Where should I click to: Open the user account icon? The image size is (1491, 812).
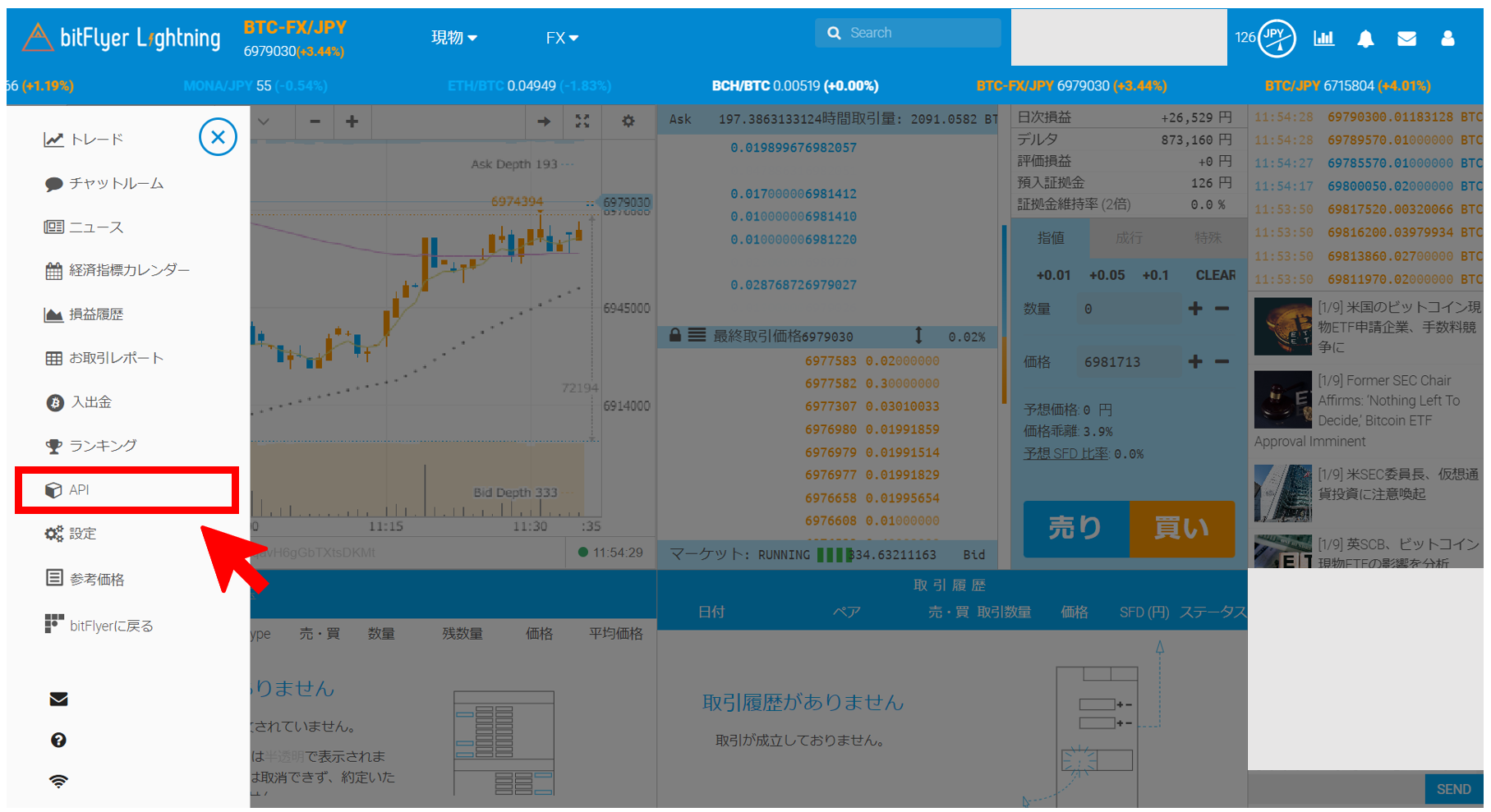1447,39
